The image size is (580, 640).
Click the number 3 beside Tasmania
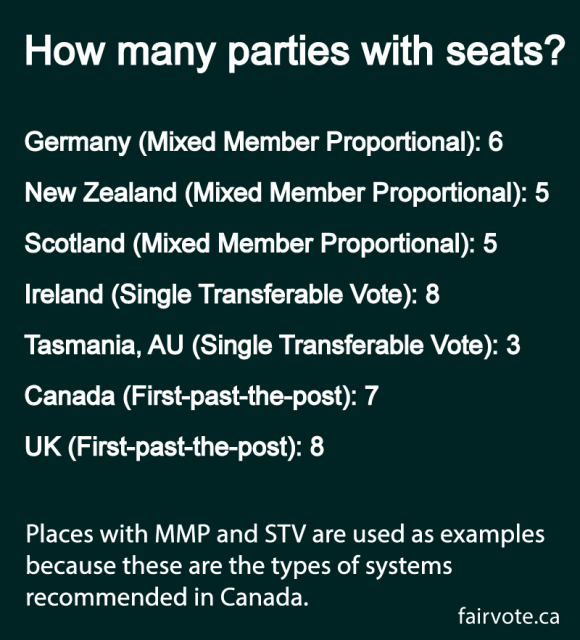pos(513,345)
